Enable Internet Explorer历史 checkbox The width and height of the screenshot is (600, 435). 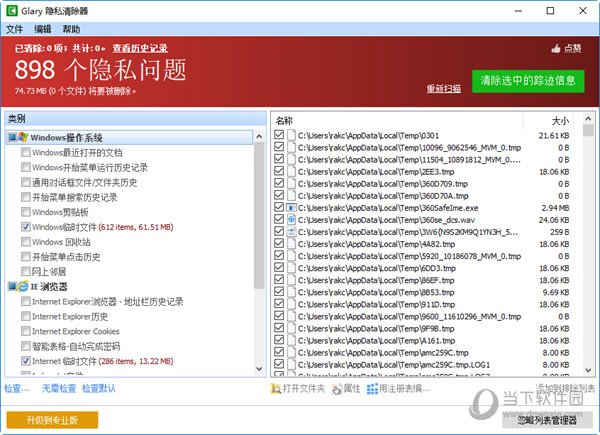pyautogui.click(x=26, y=316)
